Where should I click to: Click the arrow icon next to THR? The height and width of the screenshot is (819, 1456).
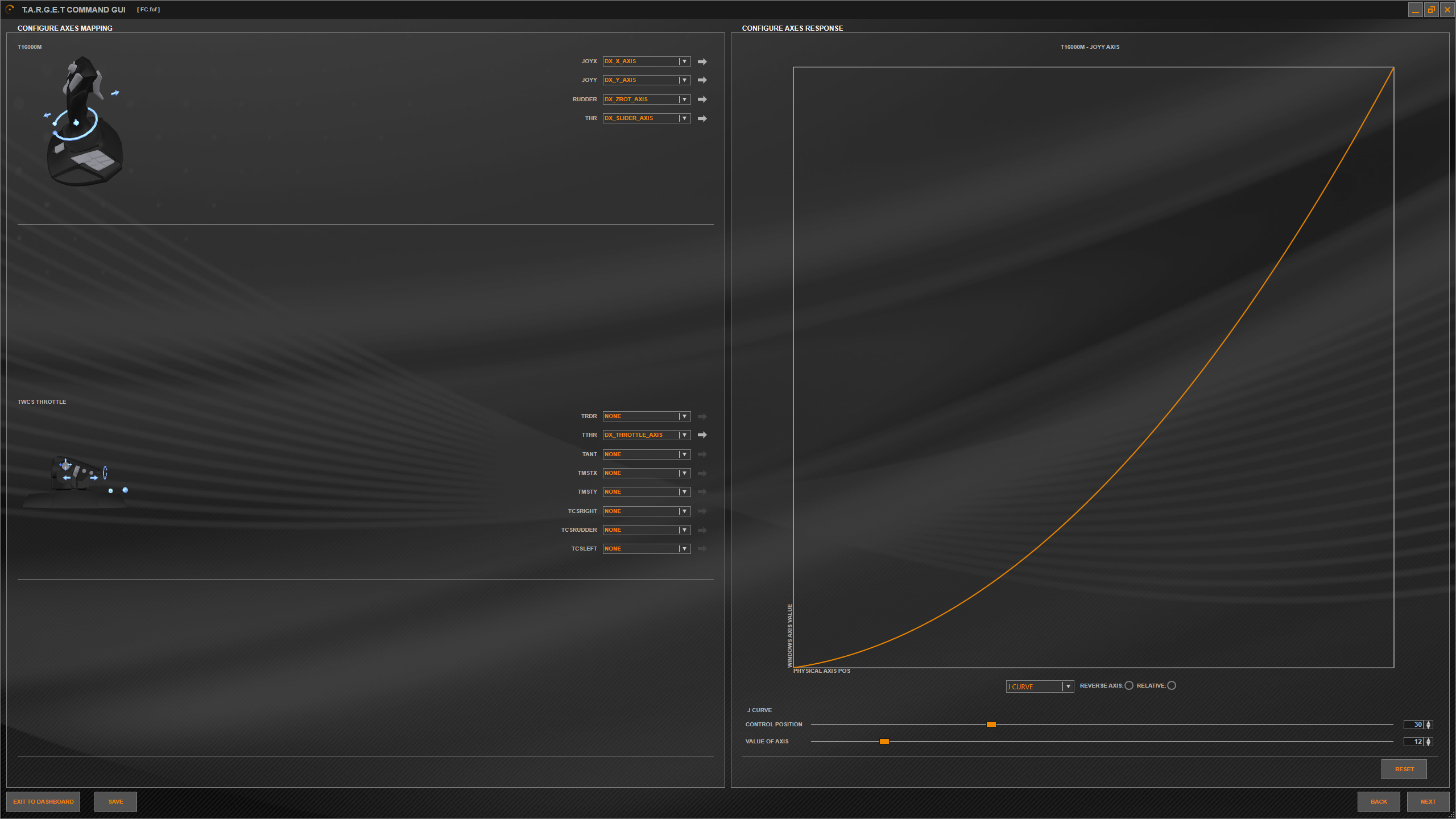702,118
